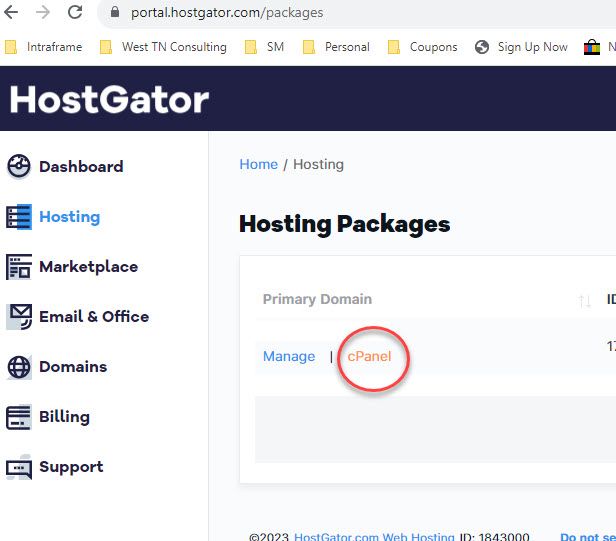
Task: Open Email & Office in the sidebar
Action: pos(94,317)
